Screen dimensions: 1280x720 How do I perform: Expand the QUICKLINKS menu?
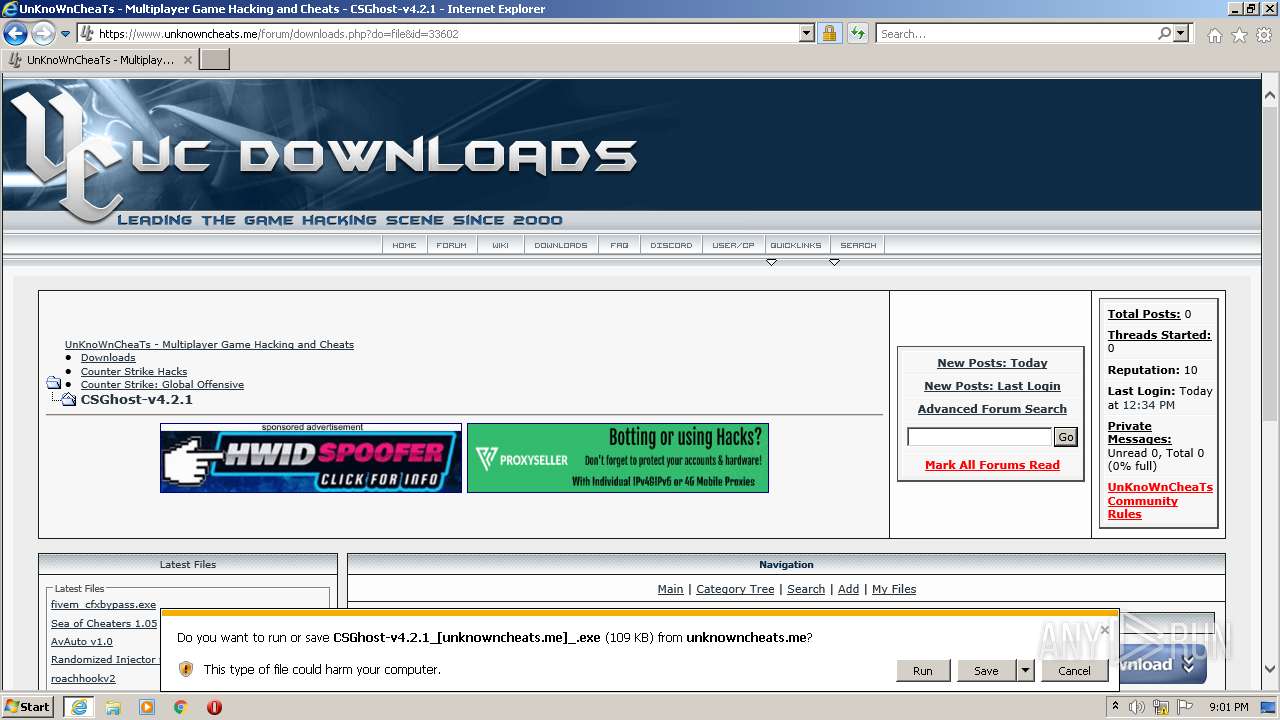coord(796,245)
